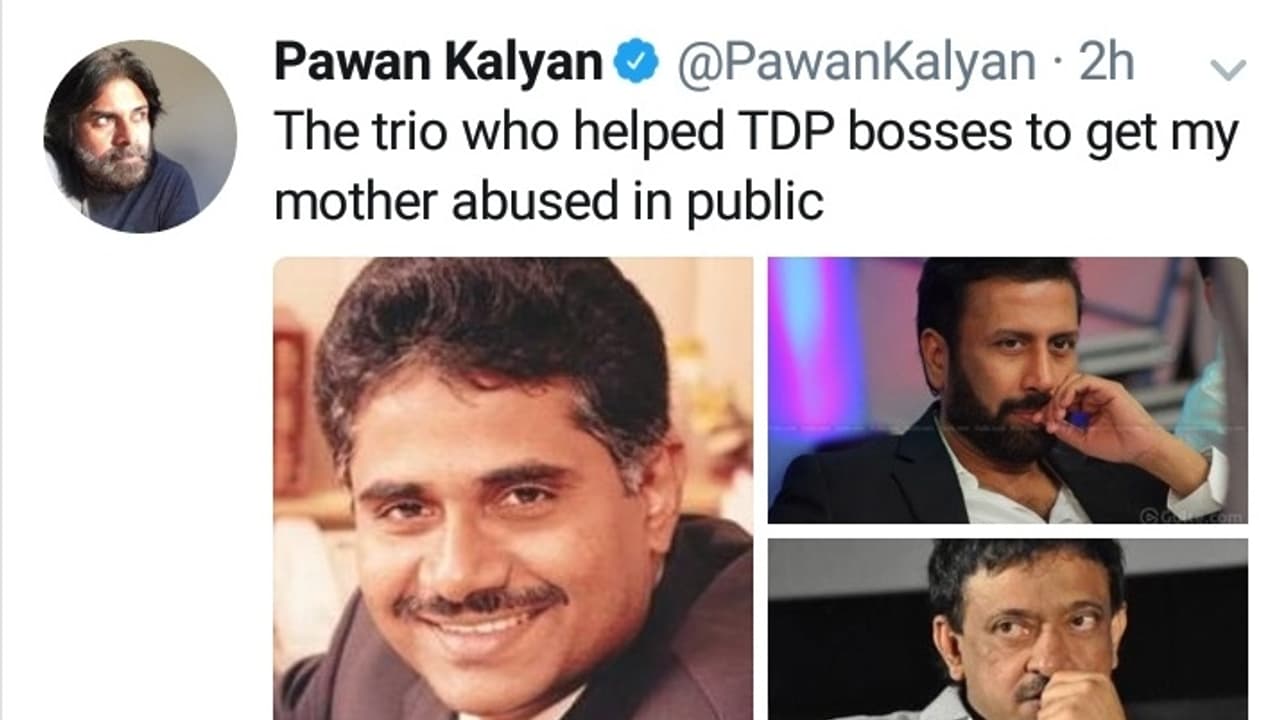The width and height of the screenshot is (1280, 720).
Task: Open the "Pawan Kalyan" display name
Action: [x=438, y=64]
